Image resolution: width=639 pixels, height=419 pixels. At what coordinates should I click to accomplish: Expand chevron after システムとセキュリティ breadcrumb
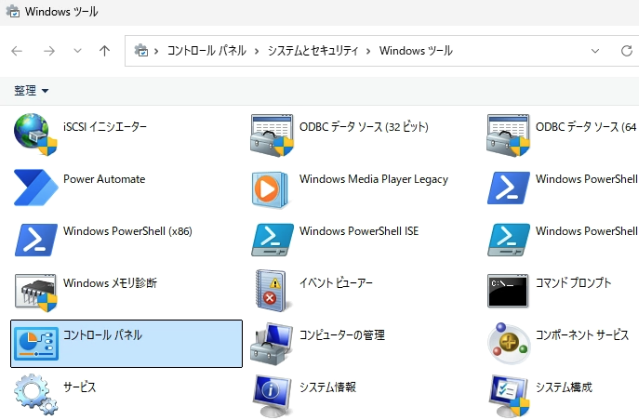pyautogui.click(x=370, y=51)
